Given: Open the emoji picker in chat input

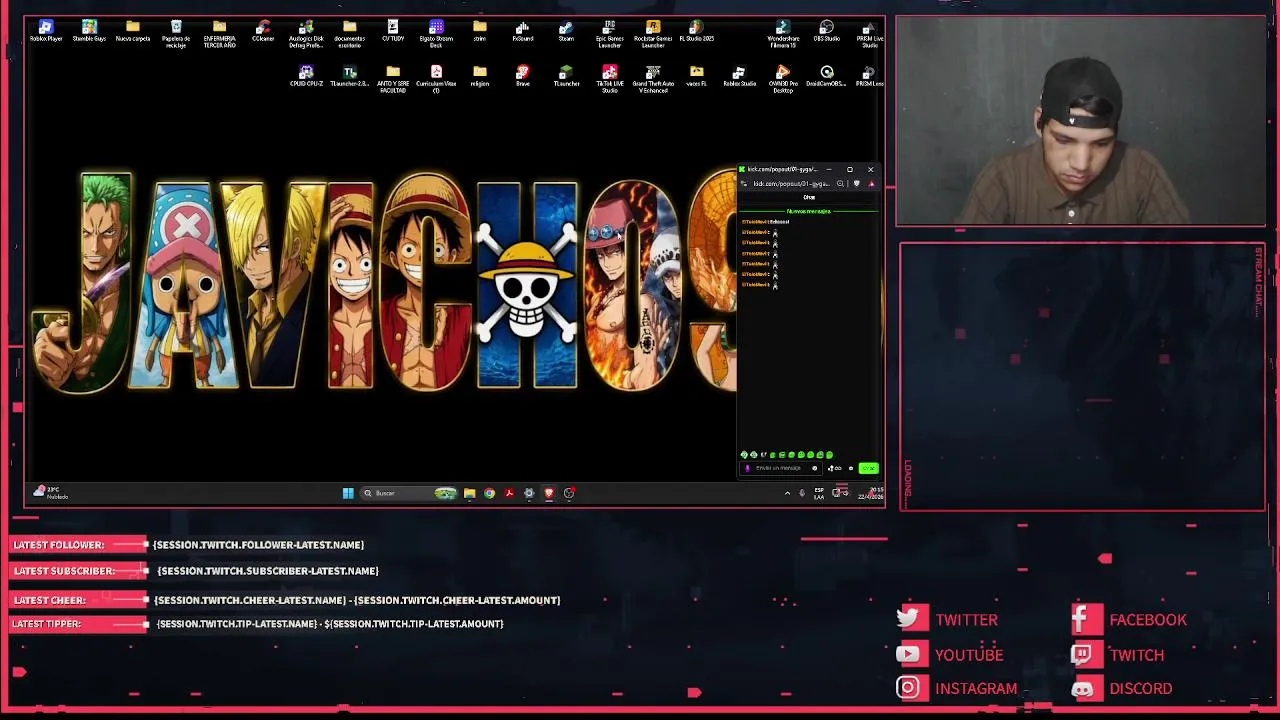Looking at the screenshot, I should point(814,468).
